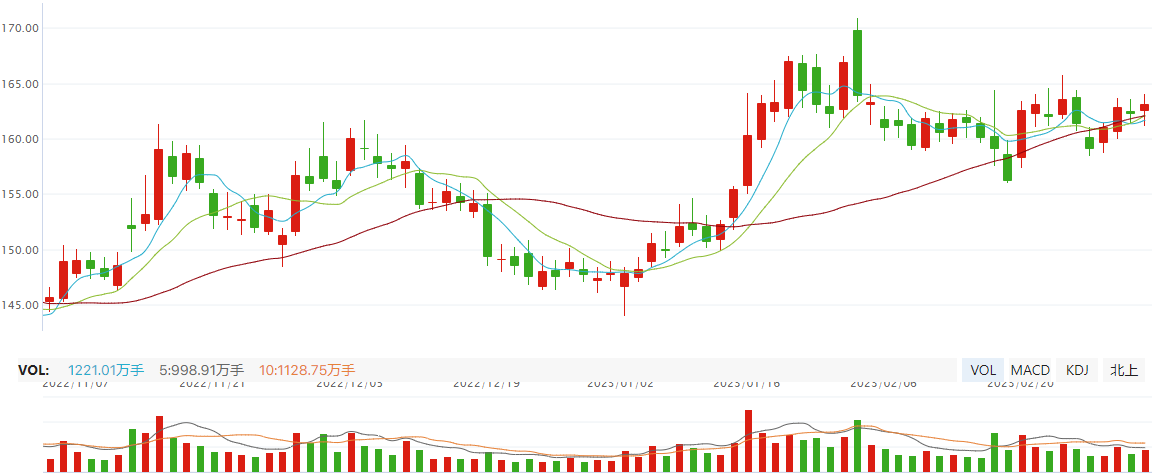Select the 北上 indicator tab
This screenshot has width=1158, height=476.
[1124, 370]
